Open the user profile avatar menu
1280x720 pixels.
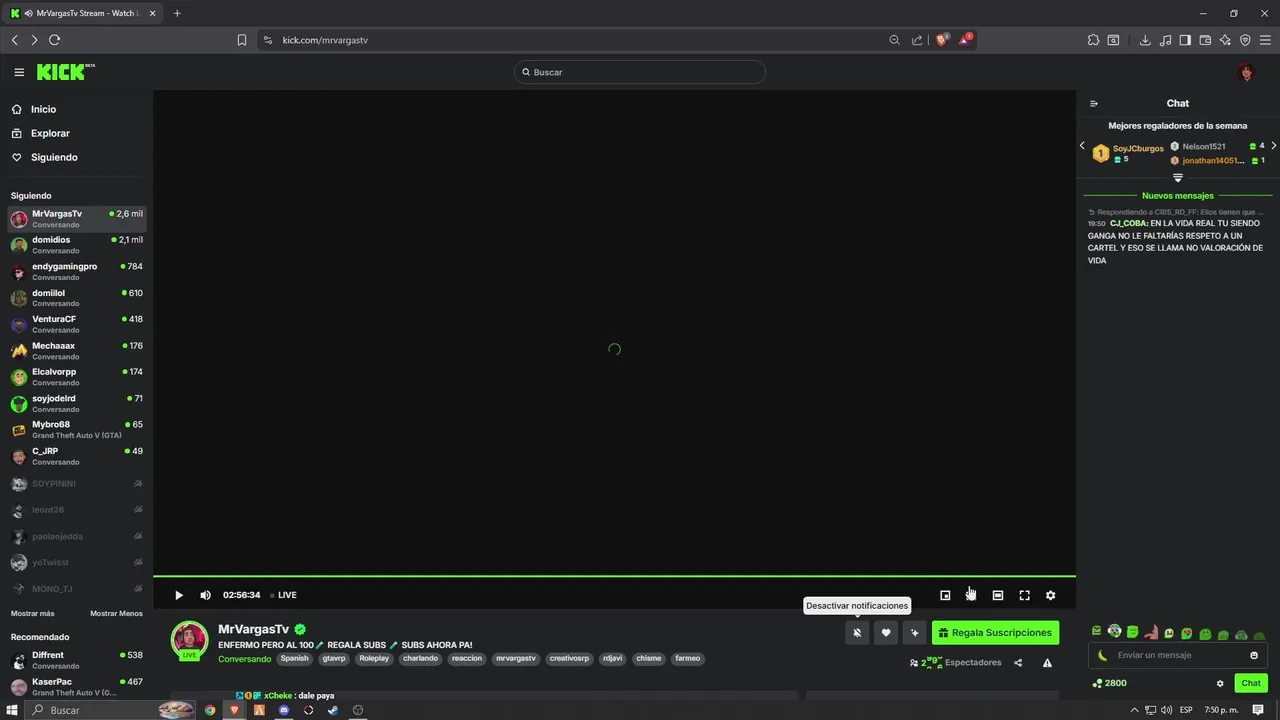point(1246,72)
